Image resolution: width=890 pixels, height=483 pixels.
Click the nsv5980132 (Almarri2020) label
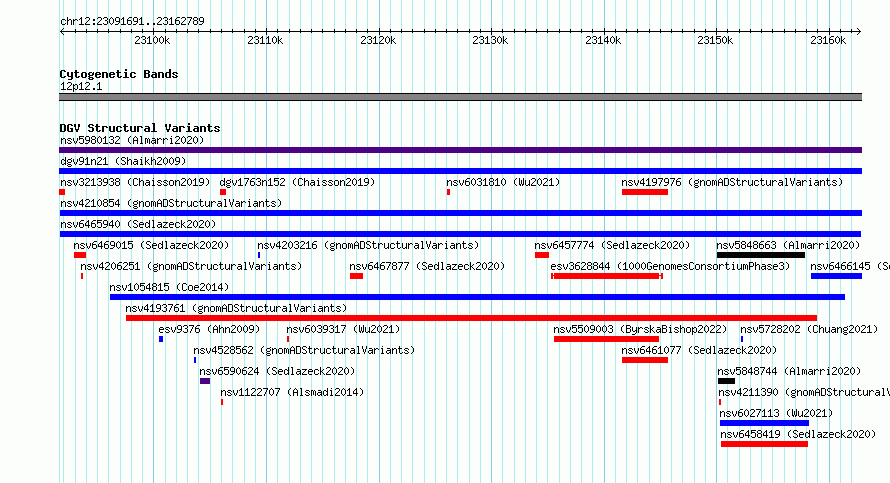132,140
